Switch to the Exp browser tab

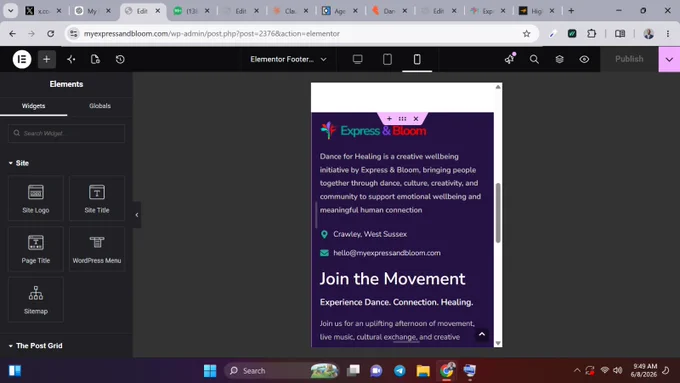coord(488,11)
